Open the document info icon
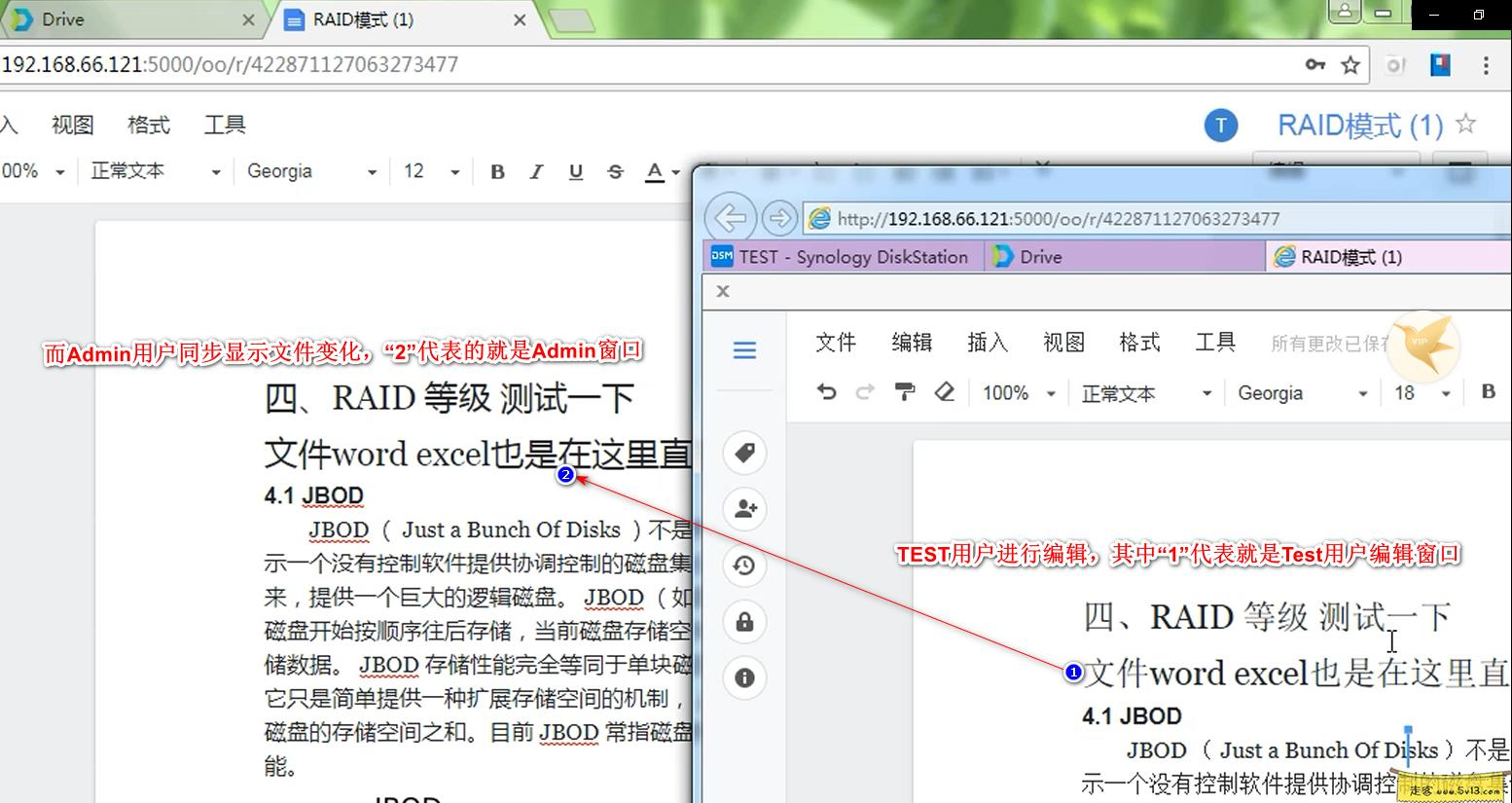Image resolution: width=1512 pixels, height=803 pixels. (x=744, y=678)
